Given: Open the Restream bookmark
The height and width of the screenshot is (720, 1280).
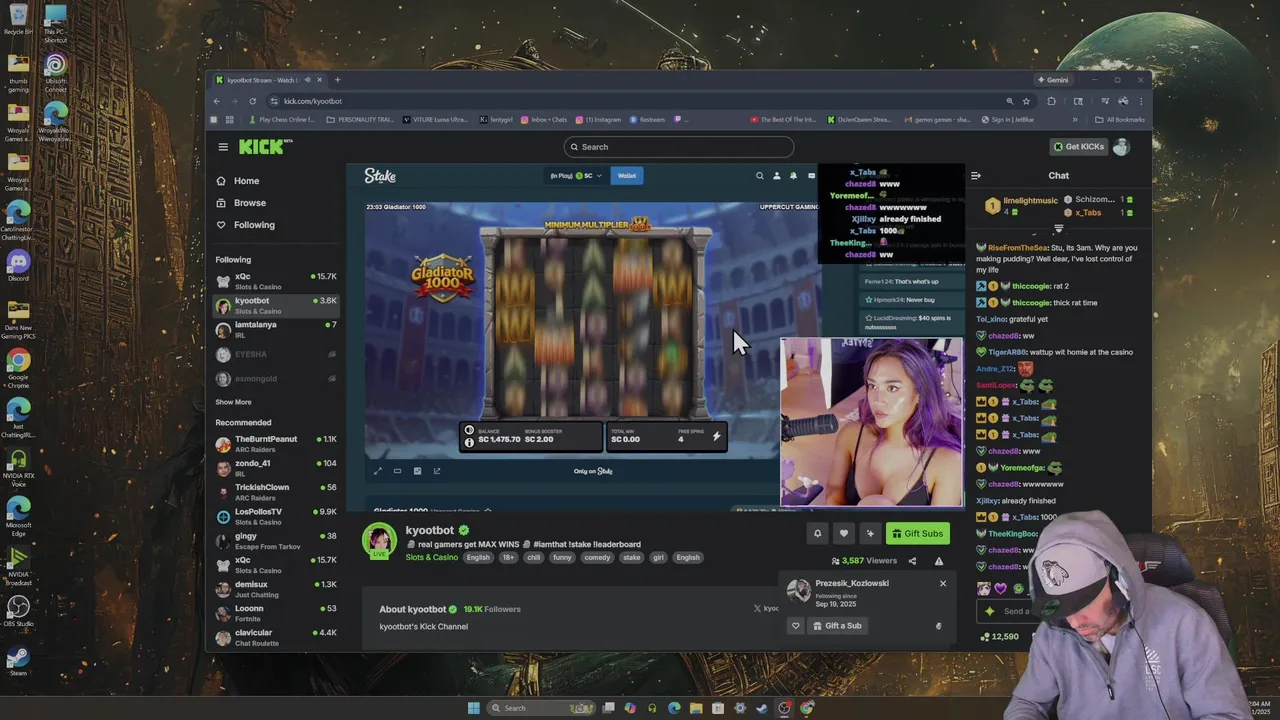Looking at the screenshot, I should click(x=647, y=120).
